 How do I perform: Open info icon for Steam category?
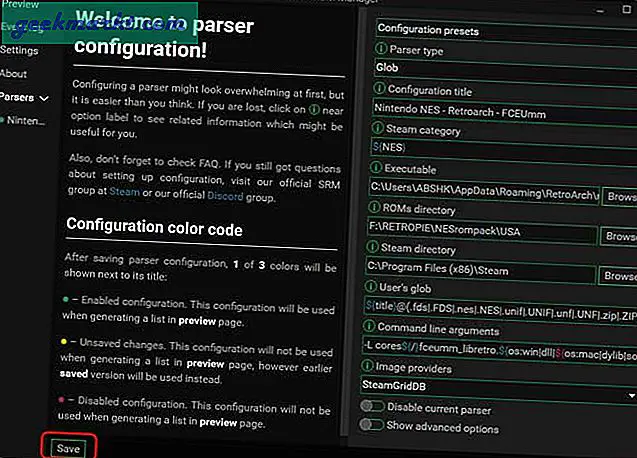(x=381, y=128)
